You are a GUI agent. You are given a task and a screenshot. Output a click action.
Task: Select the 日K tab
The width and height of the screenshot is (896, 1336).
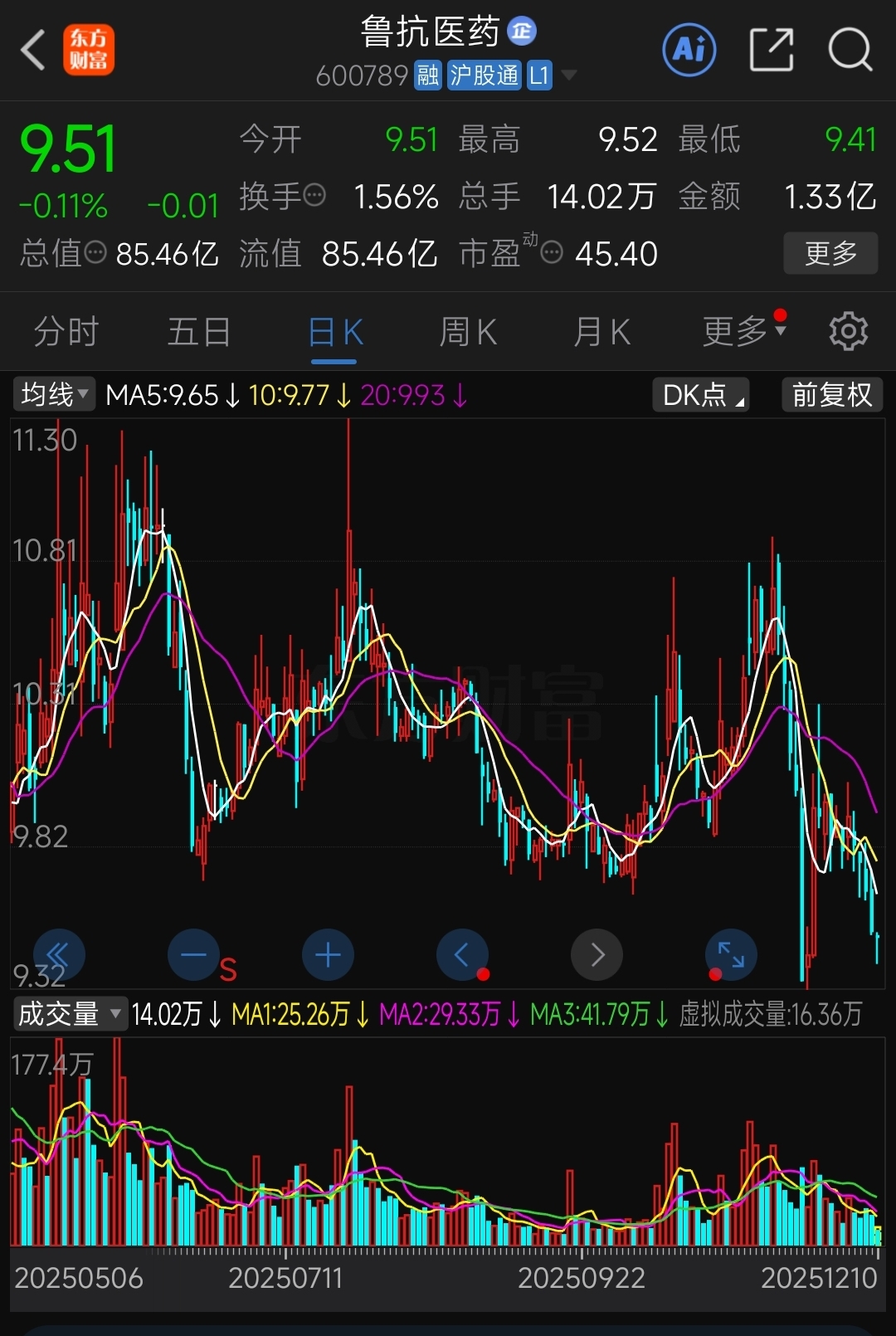(x=334, y=331)
